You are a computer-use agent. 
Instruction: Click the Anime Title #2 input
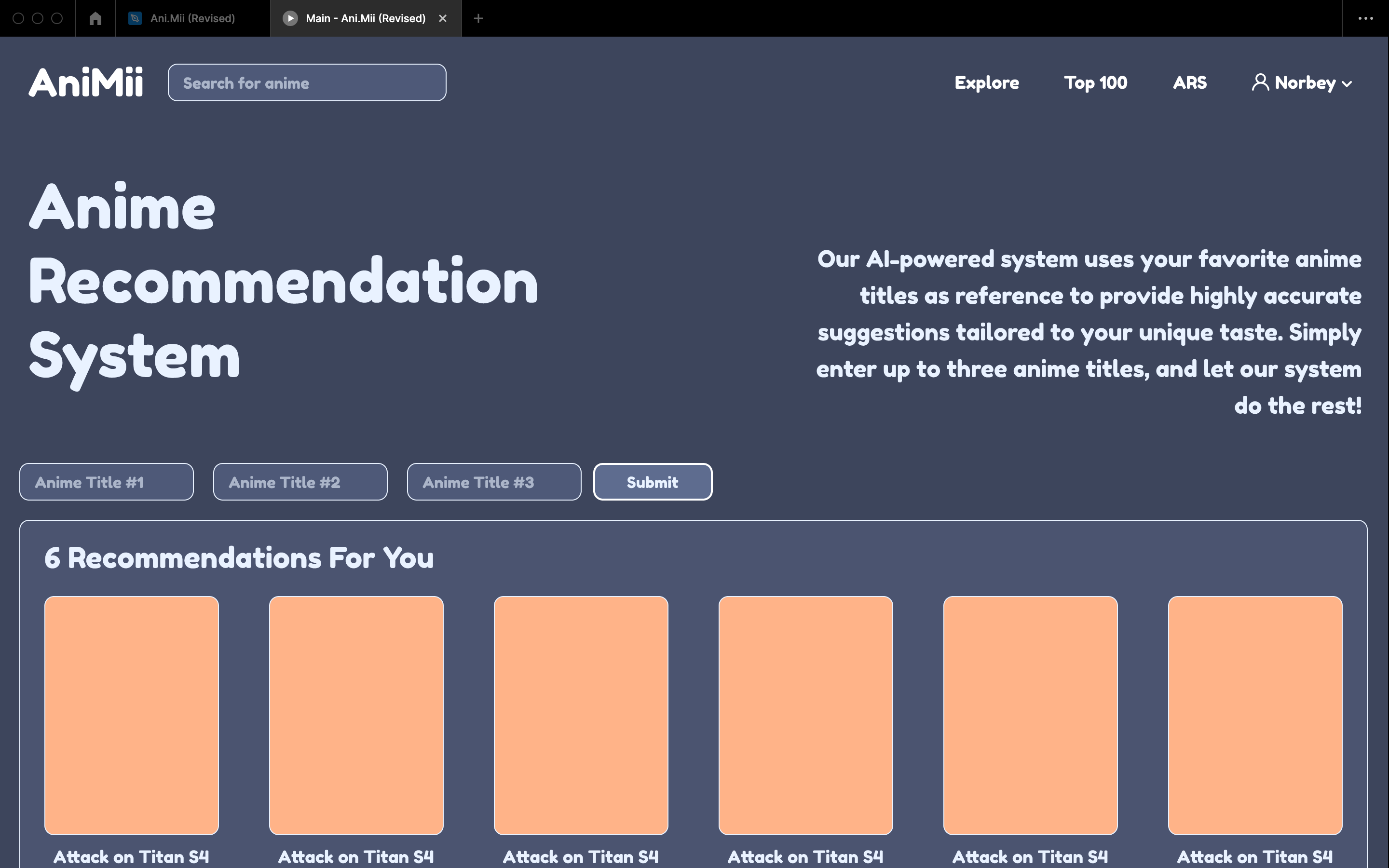tap(300, 482)
